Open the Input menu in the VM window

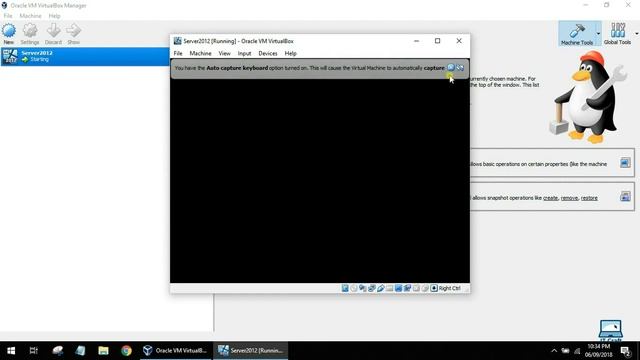click(244, 53)
